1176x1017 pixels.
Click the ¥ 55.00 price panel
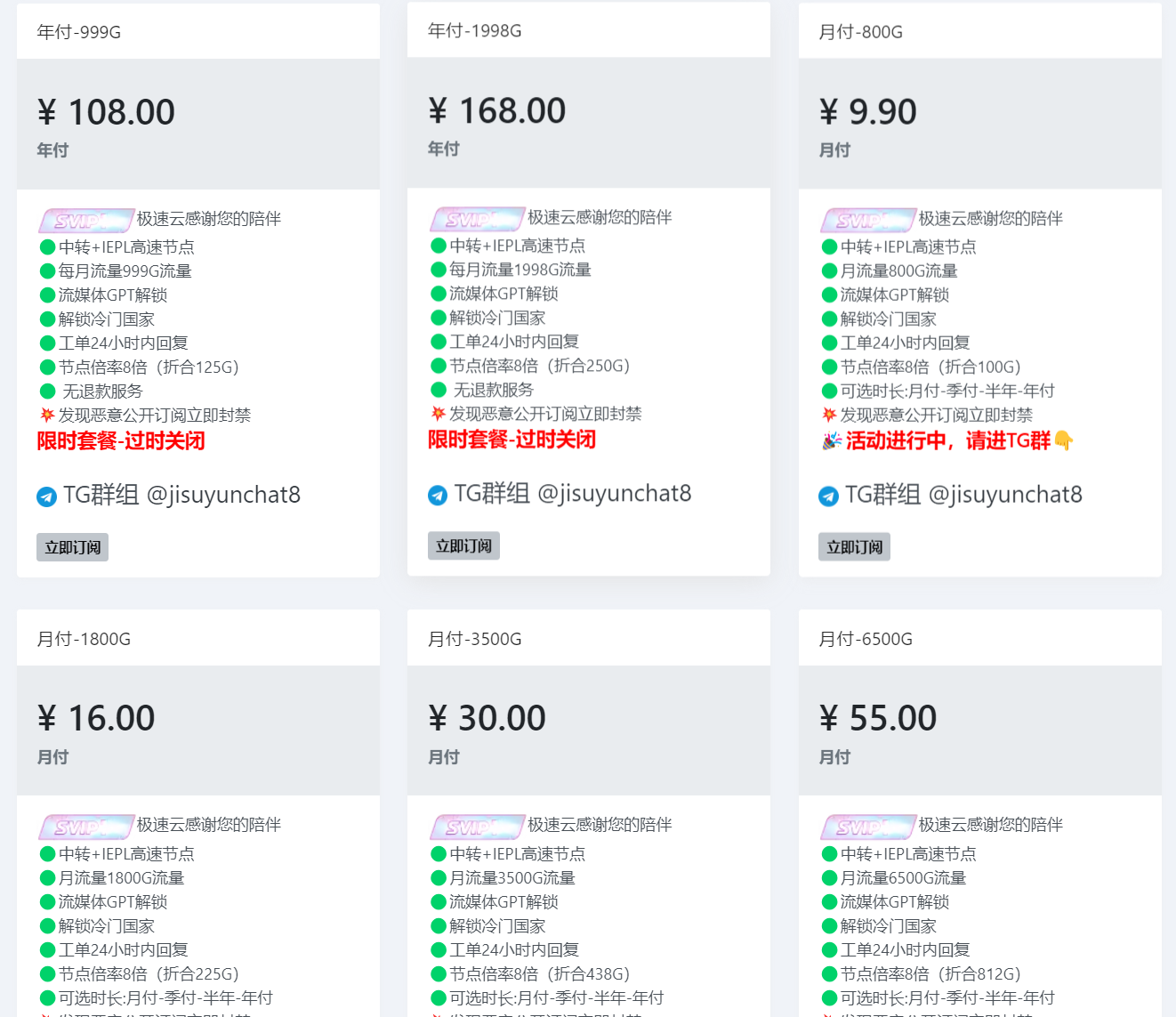[x=979, y=730]
